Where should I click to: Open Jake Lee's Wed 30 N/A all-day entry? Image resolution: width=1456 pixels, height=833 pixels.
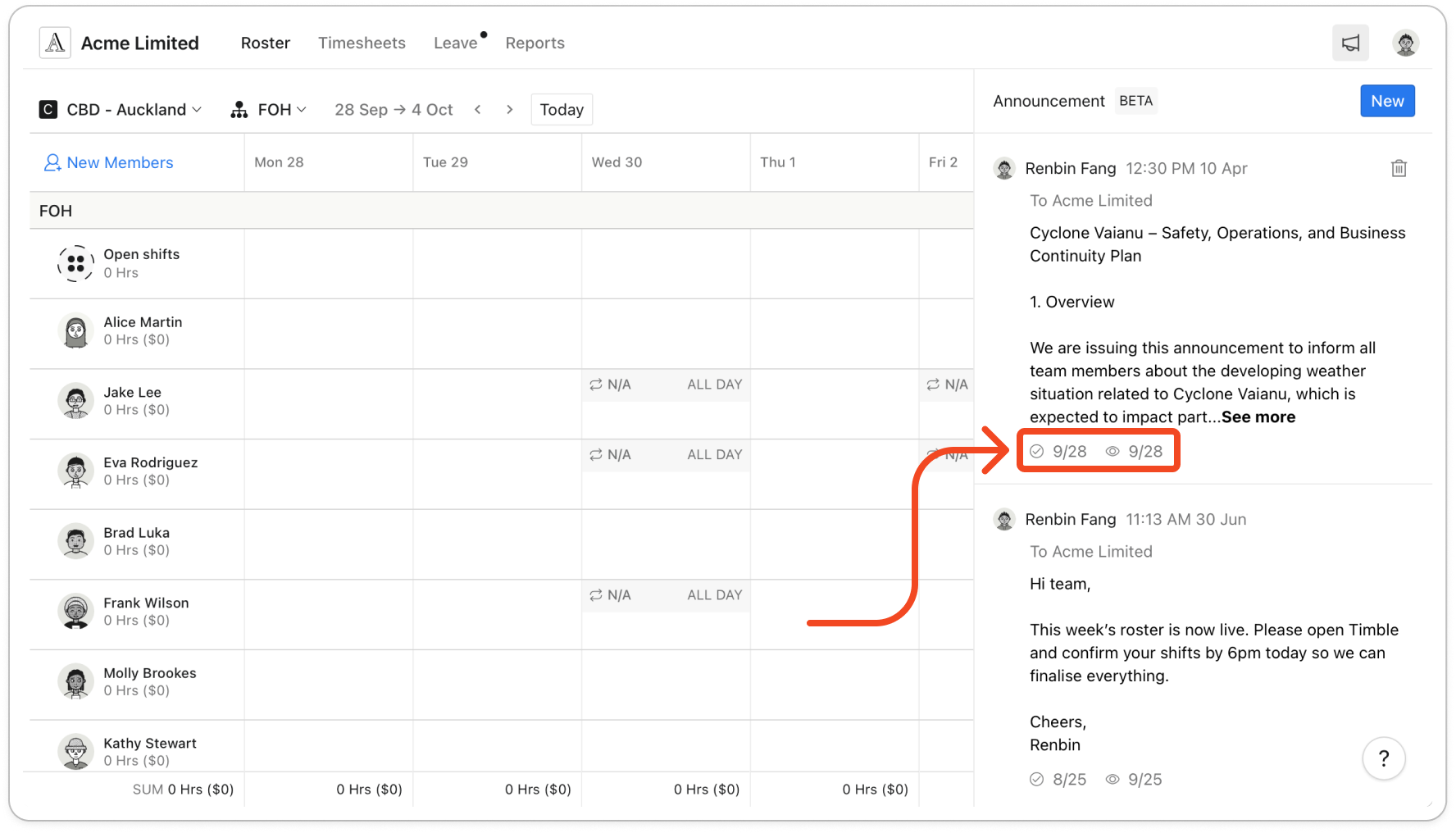tap(666, 385)
